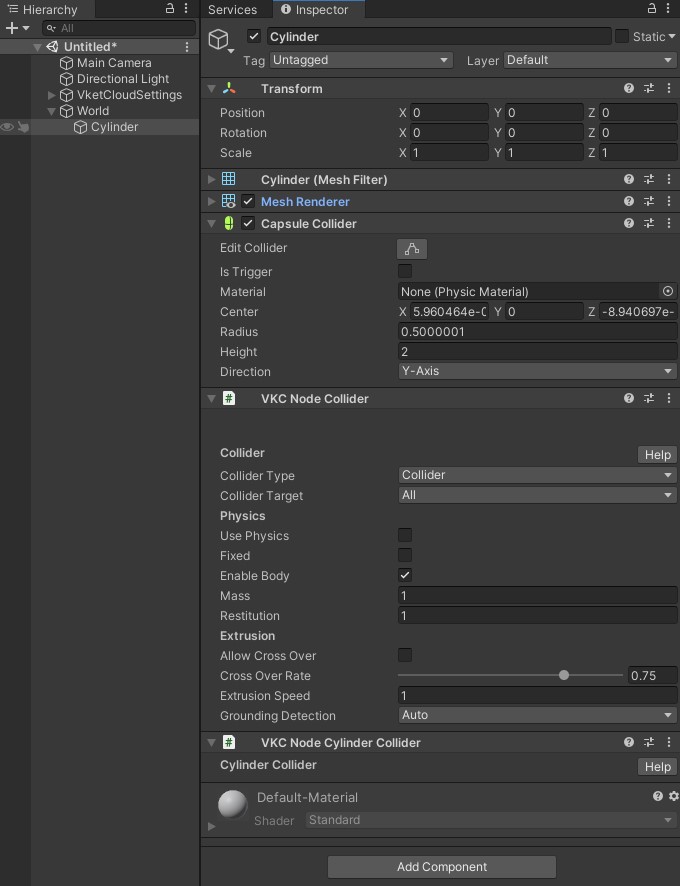This screenshot has height=886, width=680.
Task: Open Transform component help icon
Action: tap(629, 89)
